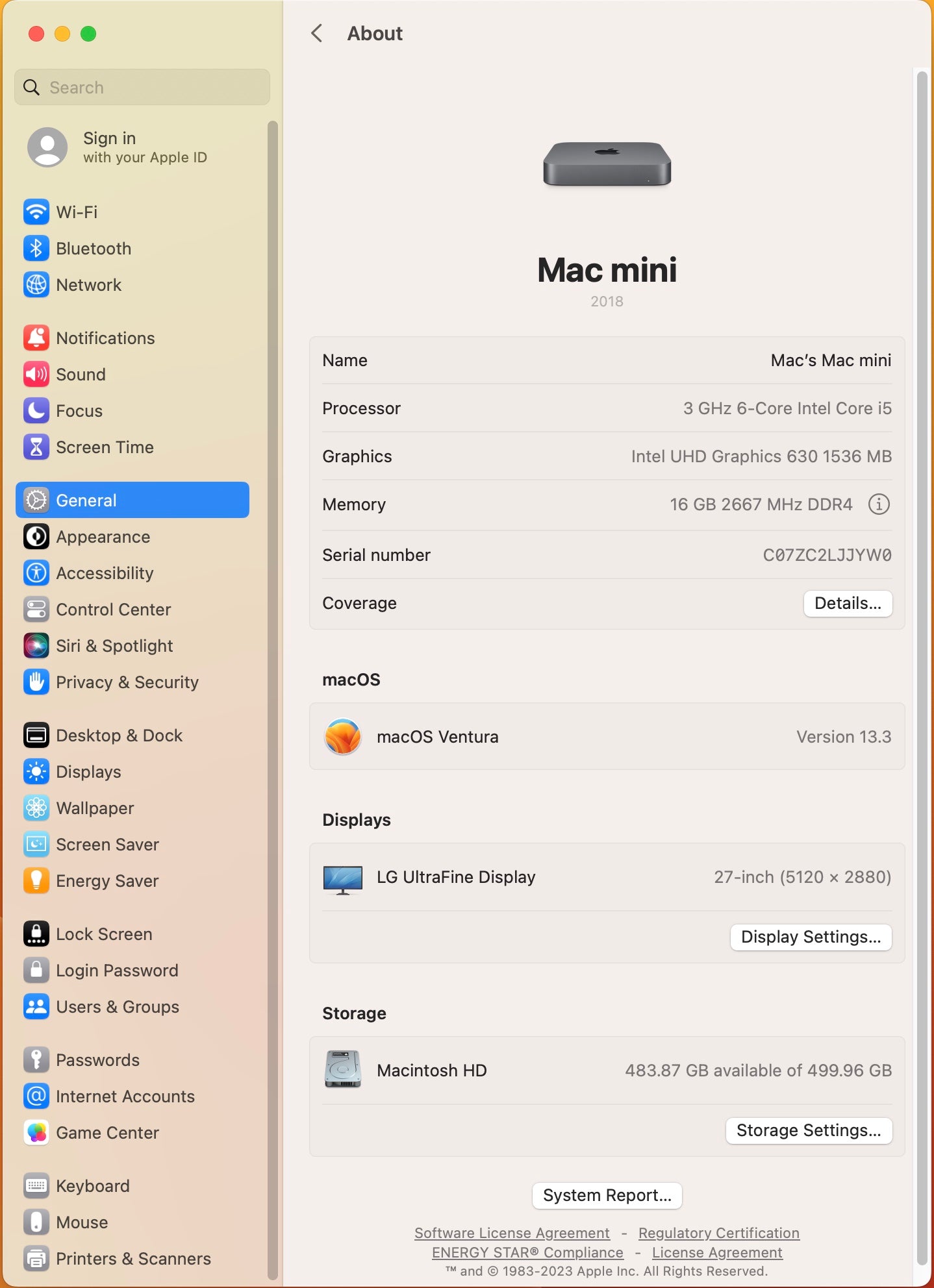Open the Siri & Spotlight icon

tap(36, 646)
